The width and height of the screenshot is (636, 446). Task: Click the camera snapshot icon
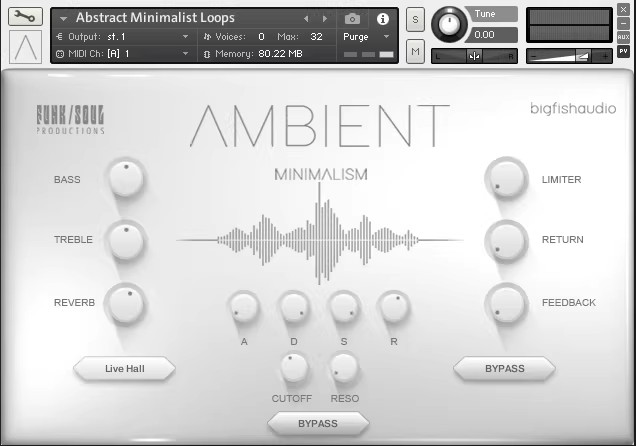tap(352, 18)
